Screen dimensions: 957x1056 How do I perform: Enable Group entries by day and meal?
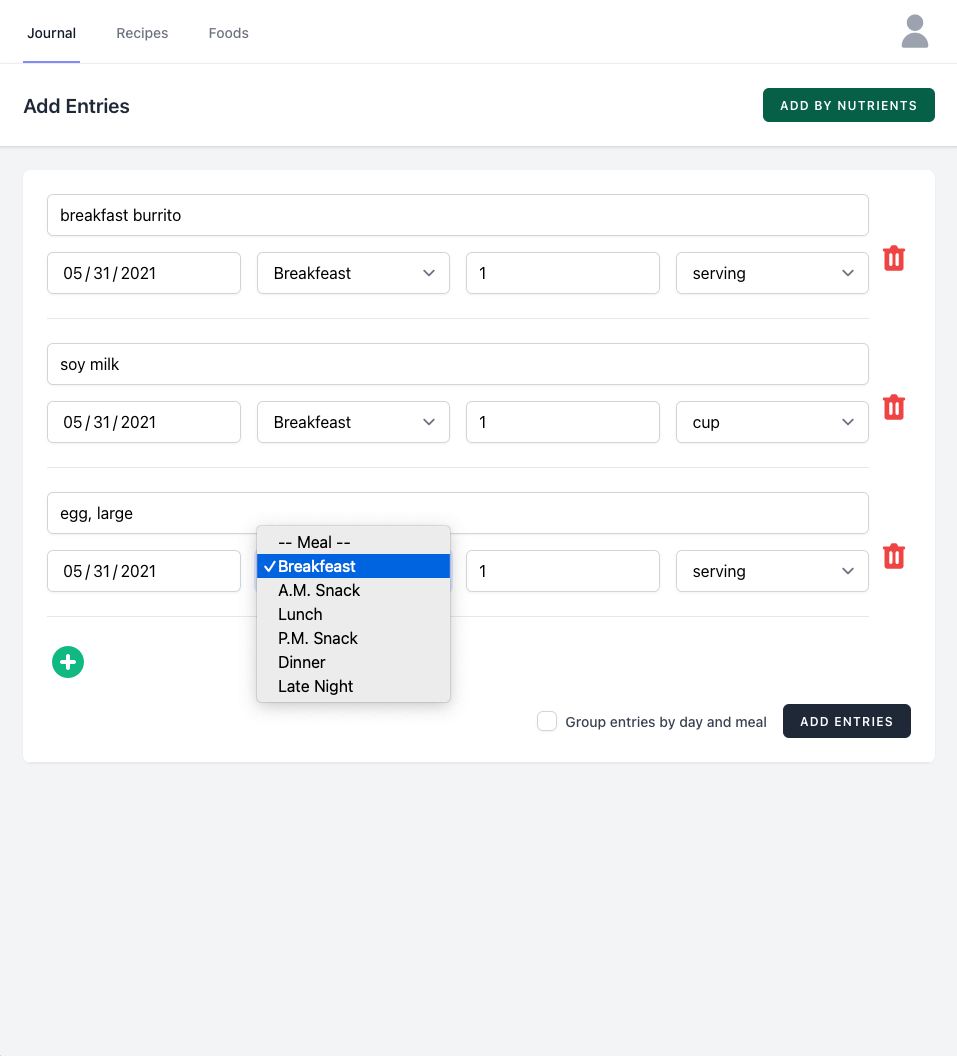[547, 722]
